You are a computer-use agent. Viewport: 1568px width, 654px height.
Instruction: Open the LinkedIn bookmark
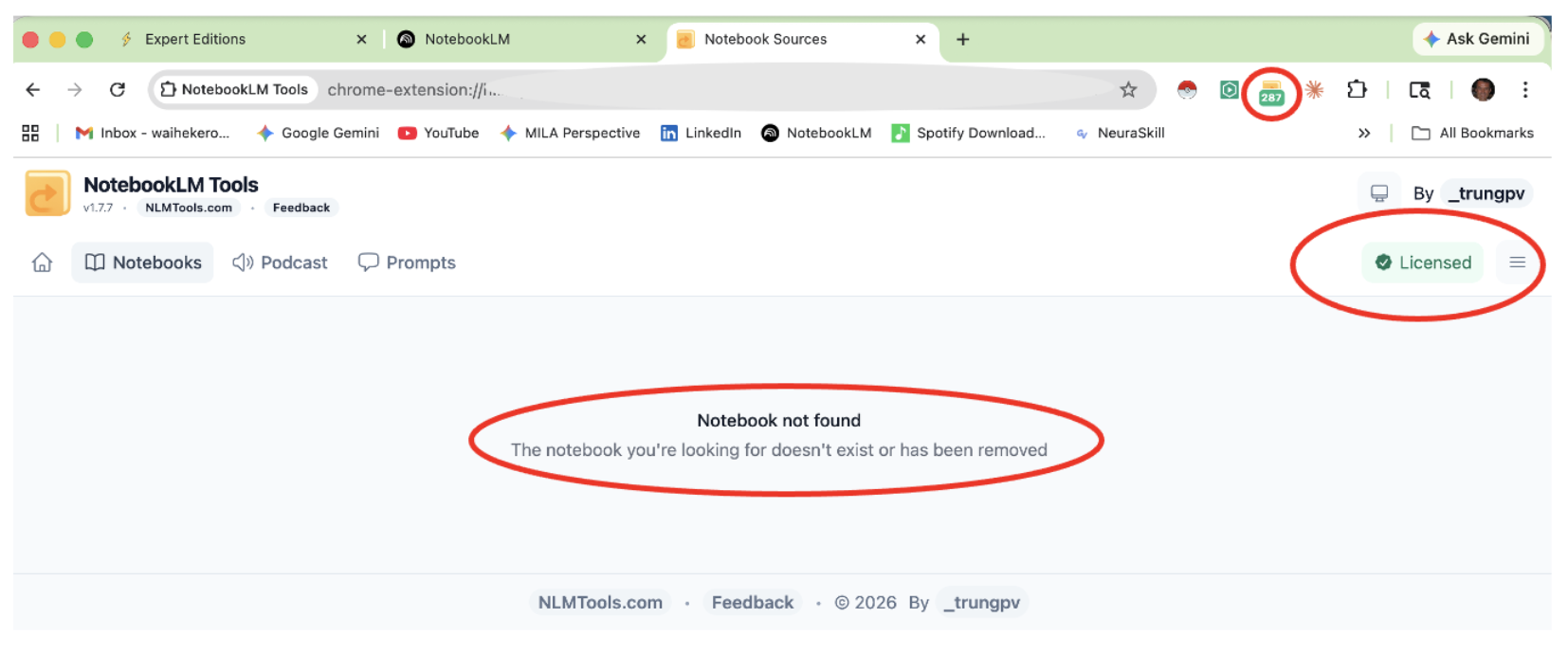pos(701,134)
